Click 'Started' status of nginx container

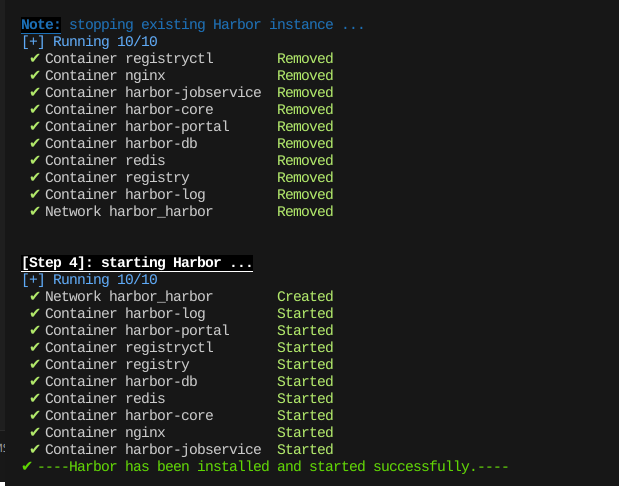coord(305,433)
